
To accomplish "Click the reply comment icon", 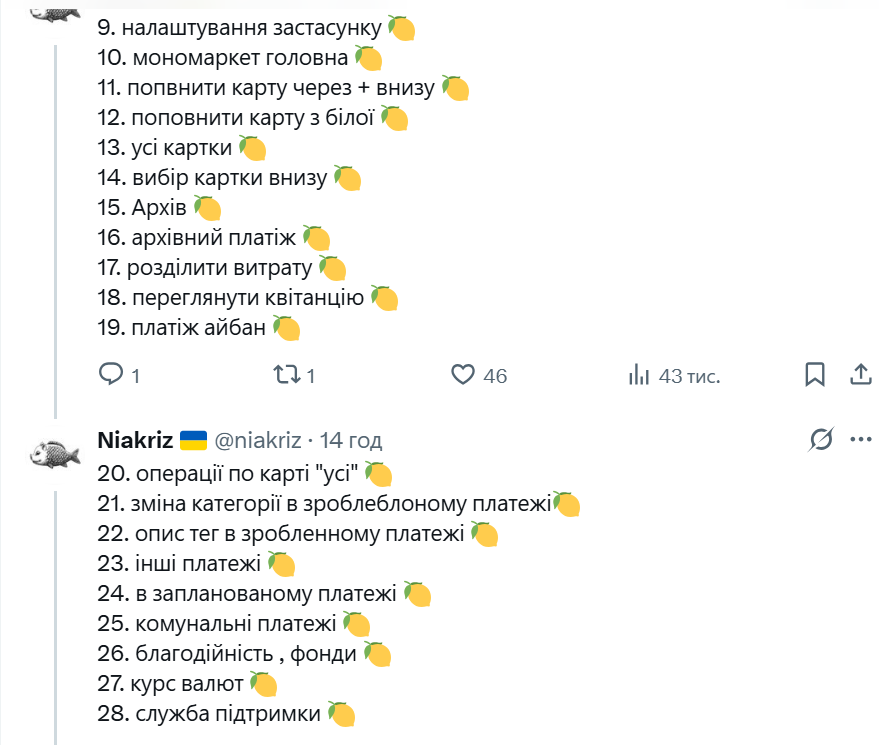I will pos(110,375).
